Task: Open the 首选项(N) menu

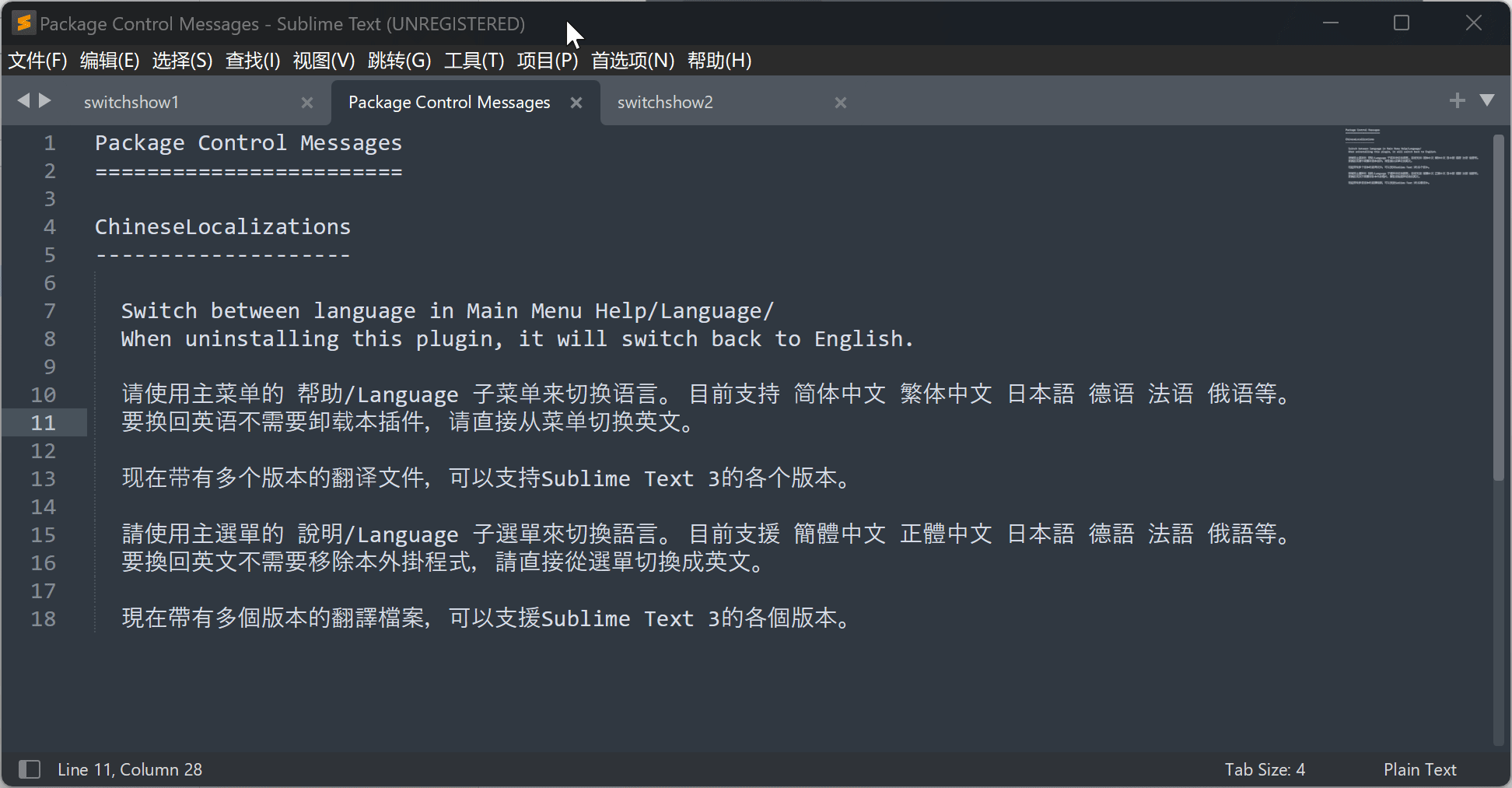Action: [x=632, y=61]
